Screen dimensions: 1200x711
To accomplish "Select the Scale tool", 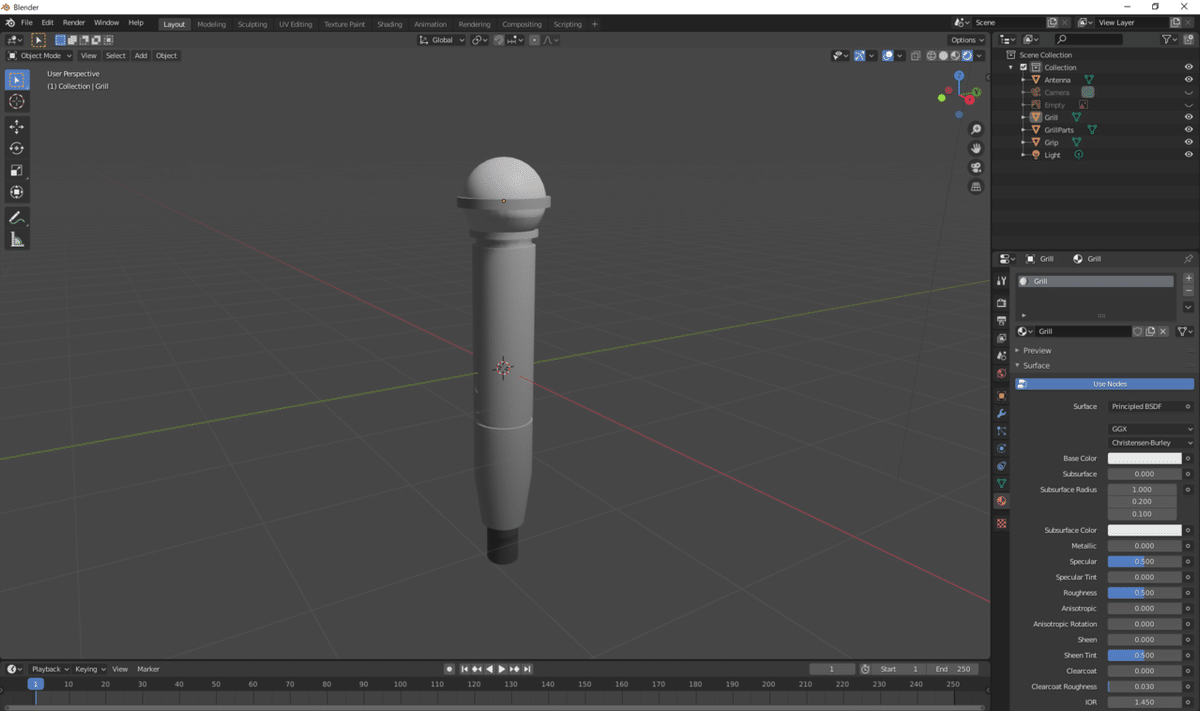I will pos(17,171).
